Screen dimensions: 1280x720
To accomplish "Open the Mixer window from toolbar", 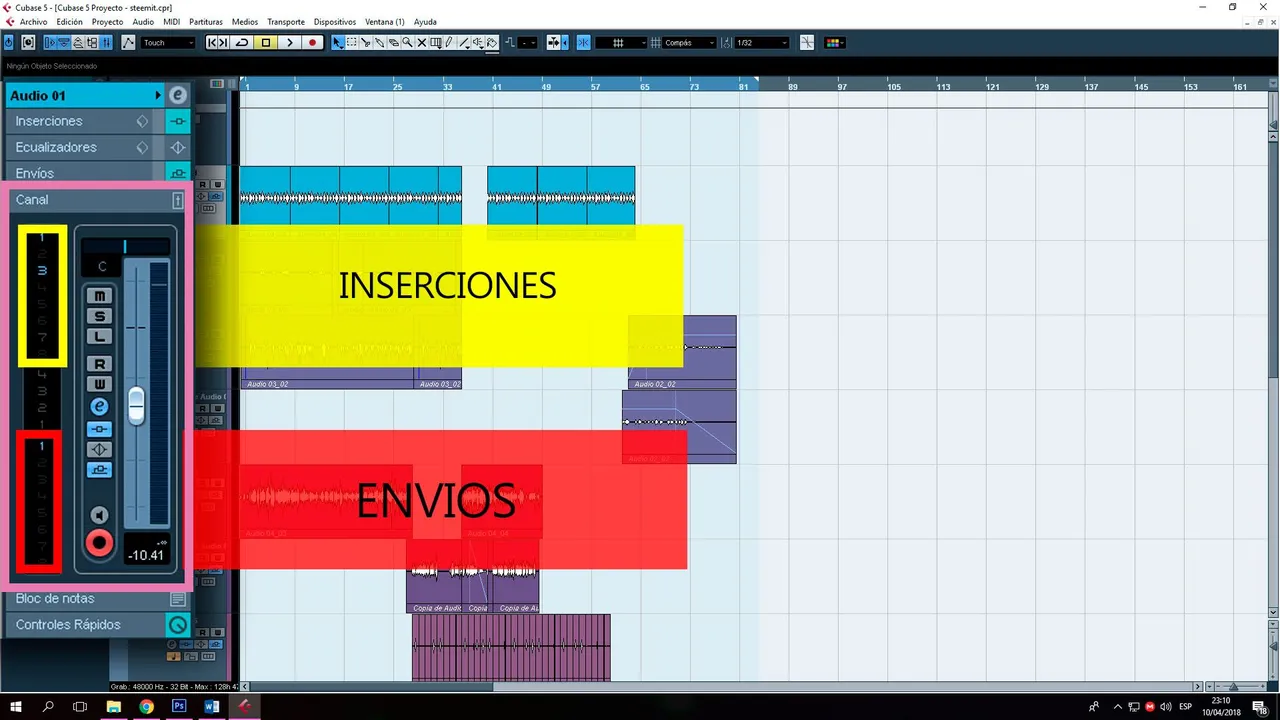I will (x=105, y=42).
